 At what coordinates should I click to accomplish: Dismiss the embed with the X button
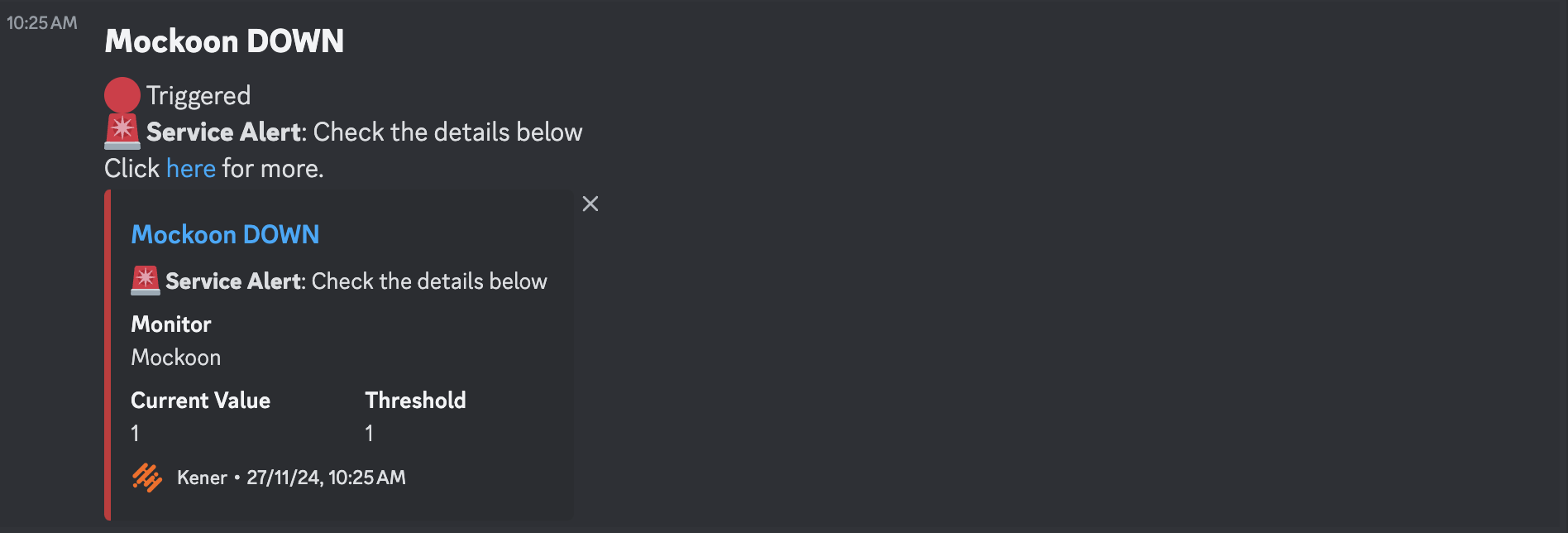point(590,204)
